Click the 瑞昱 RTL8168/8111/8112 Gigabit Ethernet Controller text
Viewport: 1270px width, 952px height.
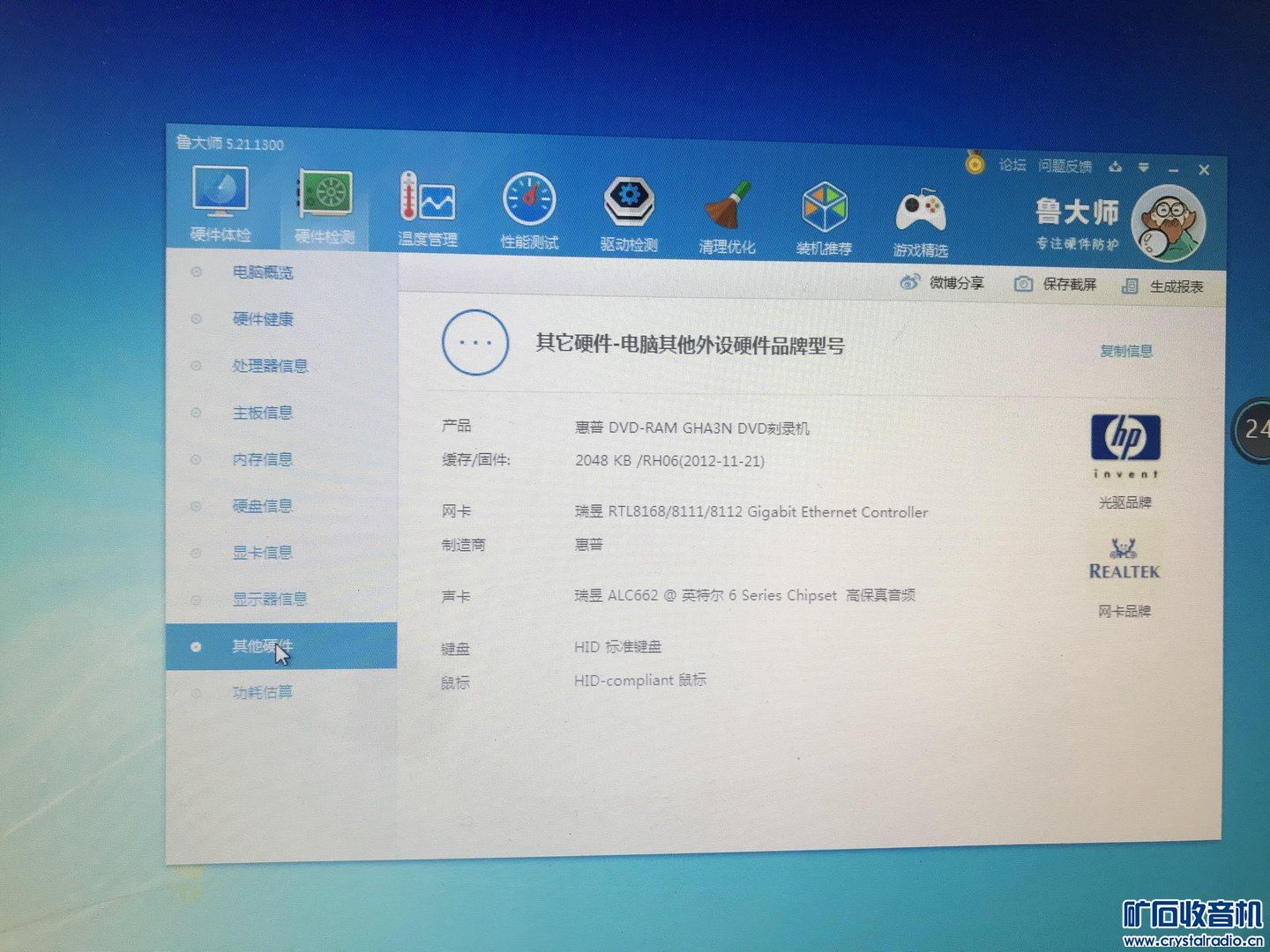click(x=751, y=512)
